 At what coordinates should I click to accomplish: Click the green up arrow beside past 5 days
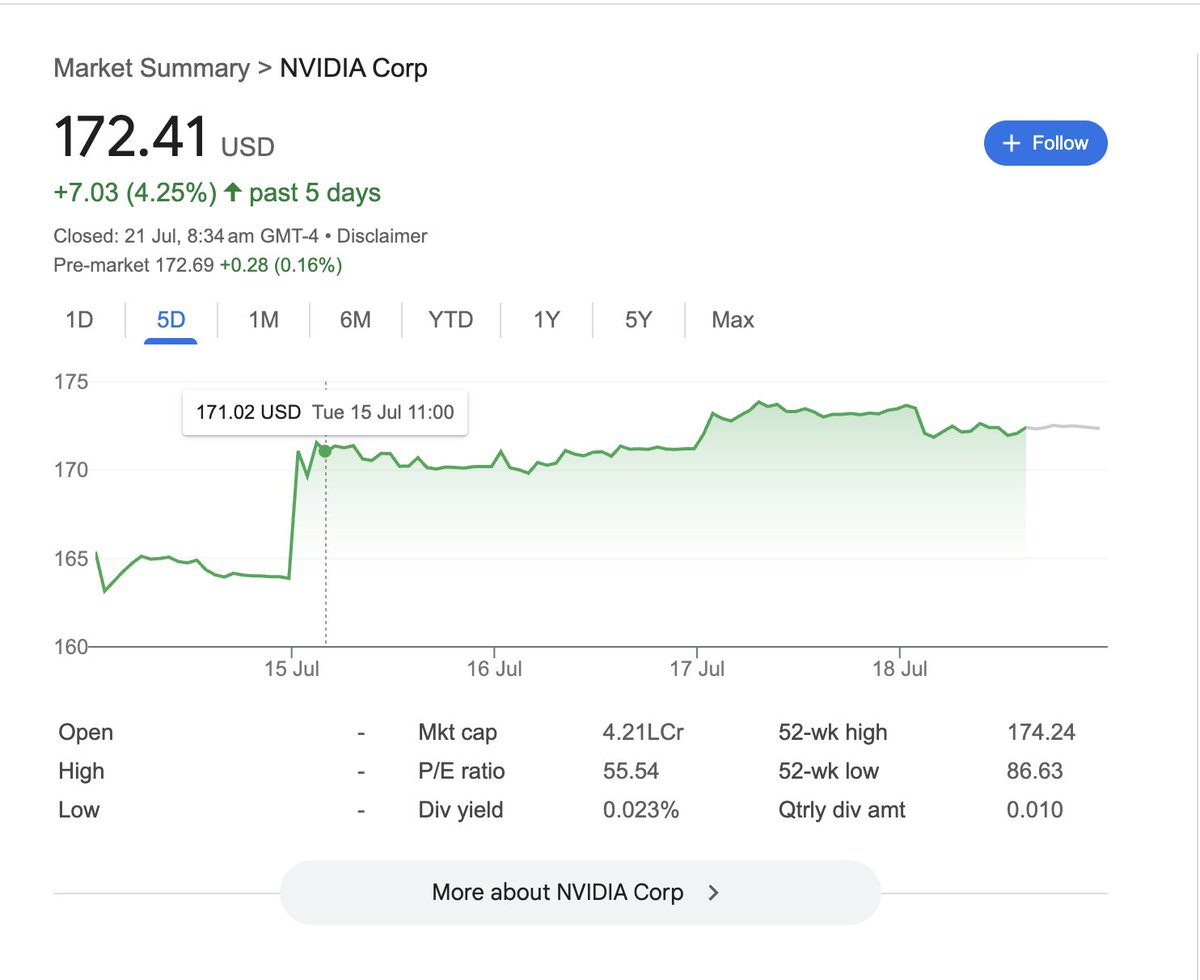point(233,192)
